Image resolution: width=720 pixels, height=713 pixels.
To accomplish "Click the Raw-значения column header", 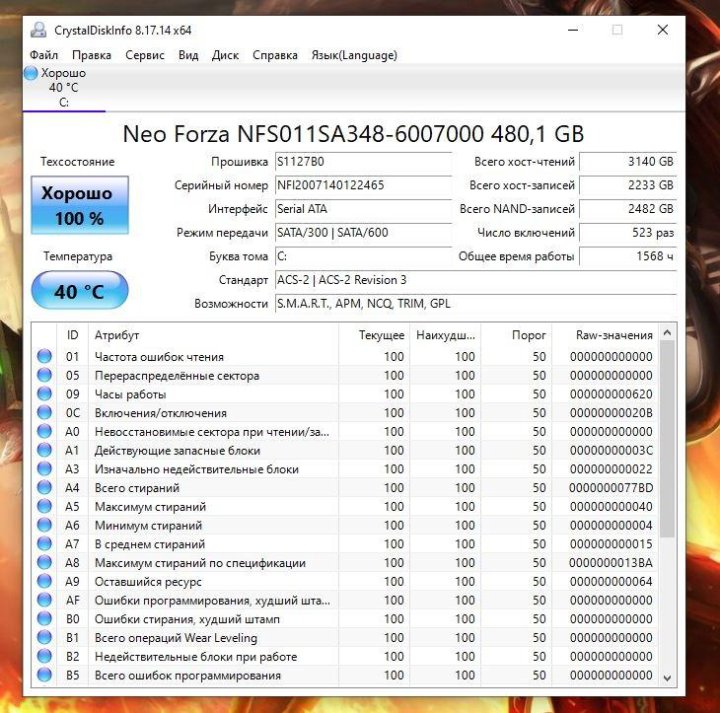I will click(x=614, y=335).
